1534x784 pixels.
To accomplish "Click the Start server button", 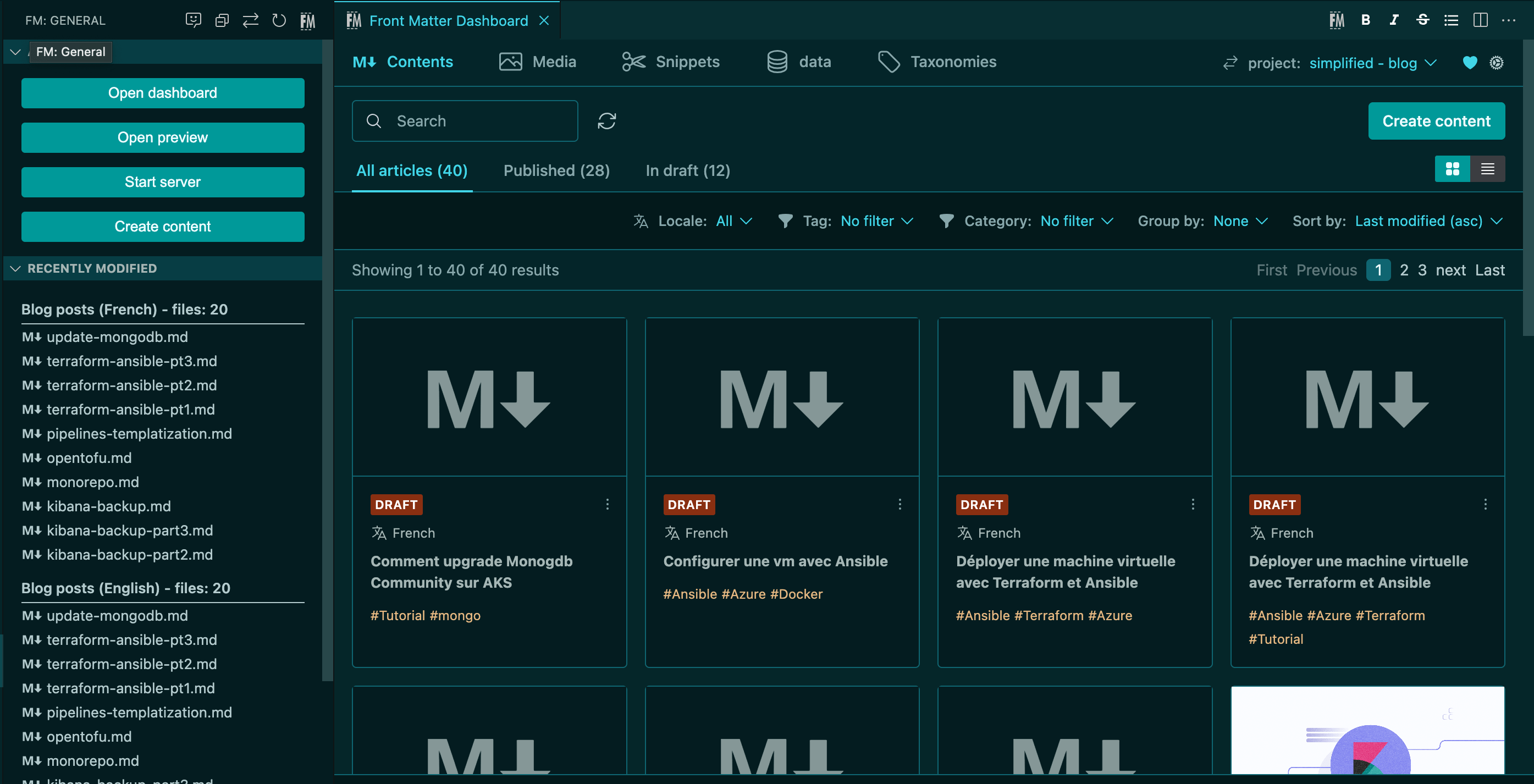I will (163, 181).
